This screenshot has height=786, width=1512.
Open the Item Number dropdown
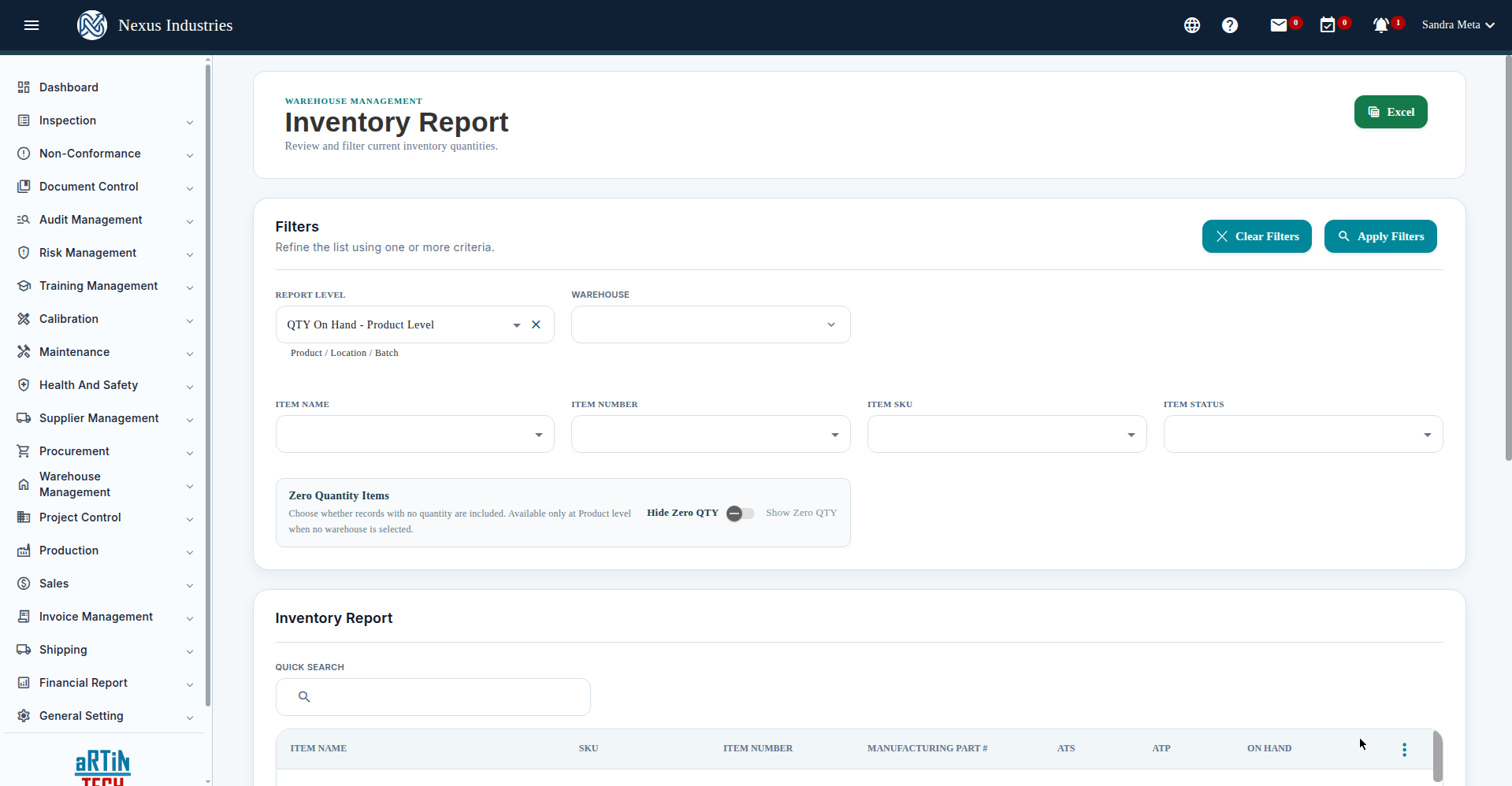click(x=711, y=434)
